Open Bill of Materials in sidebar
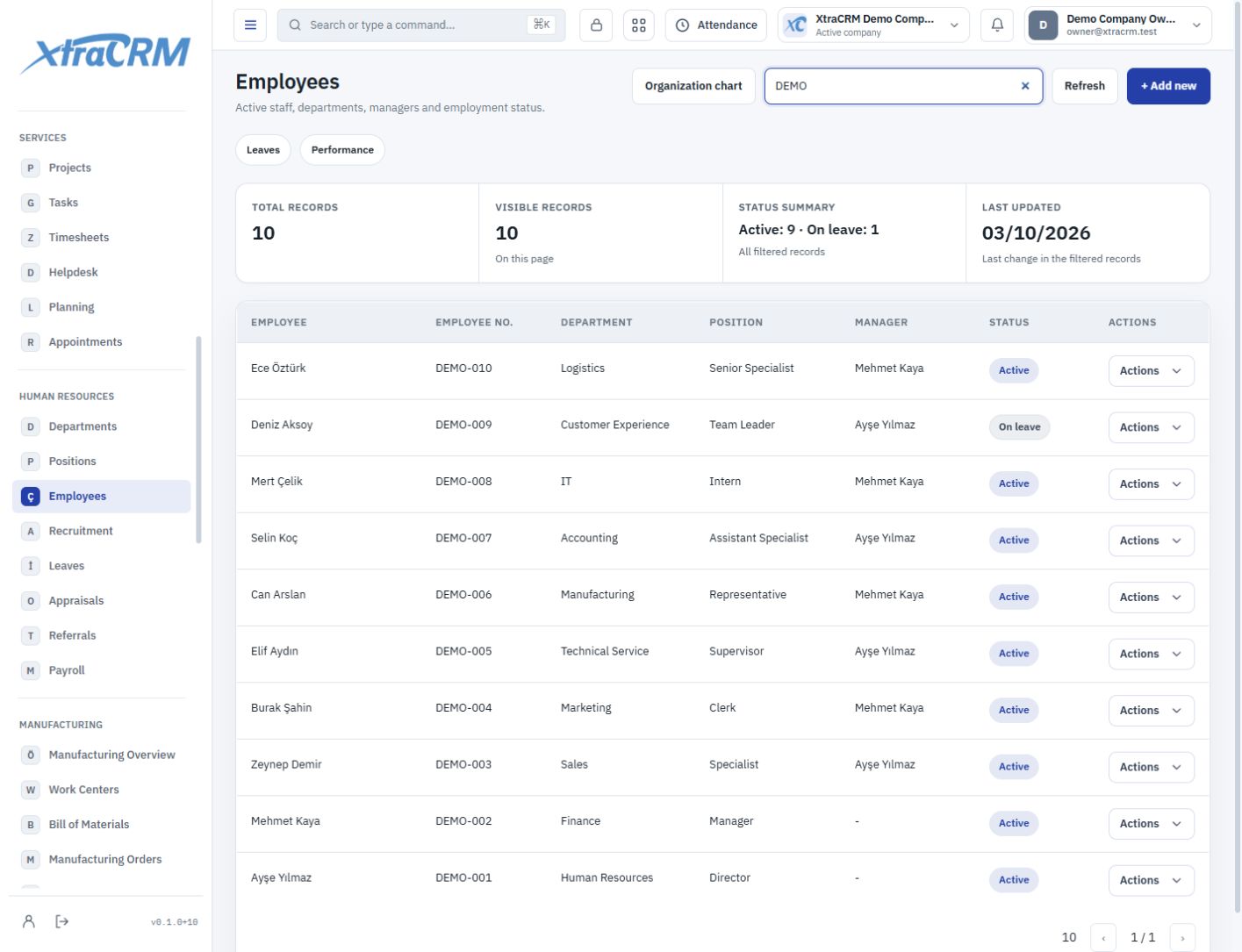Image resolution: width=1242 pixels, height=952 pixels. click(102, 825)
